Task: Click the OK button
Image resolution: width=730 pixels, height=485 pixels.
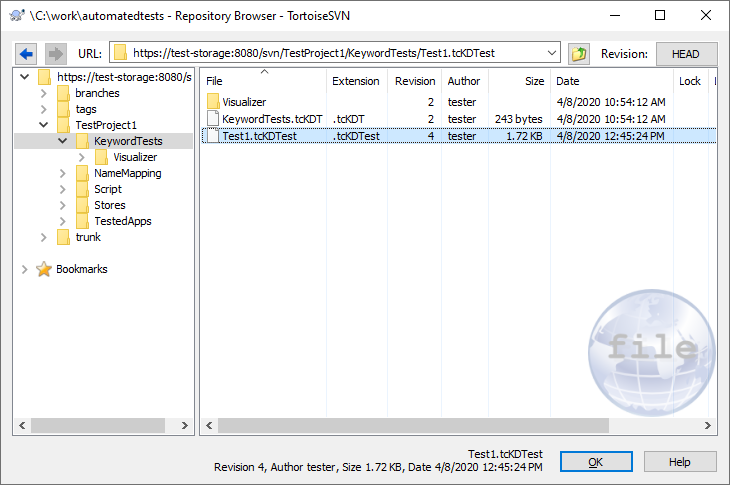Action: [595, 462]
